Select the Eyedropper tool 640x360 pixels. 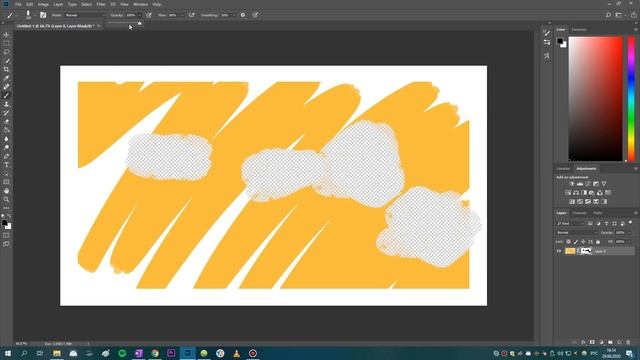pyautogui.click(x=6, y=78)
